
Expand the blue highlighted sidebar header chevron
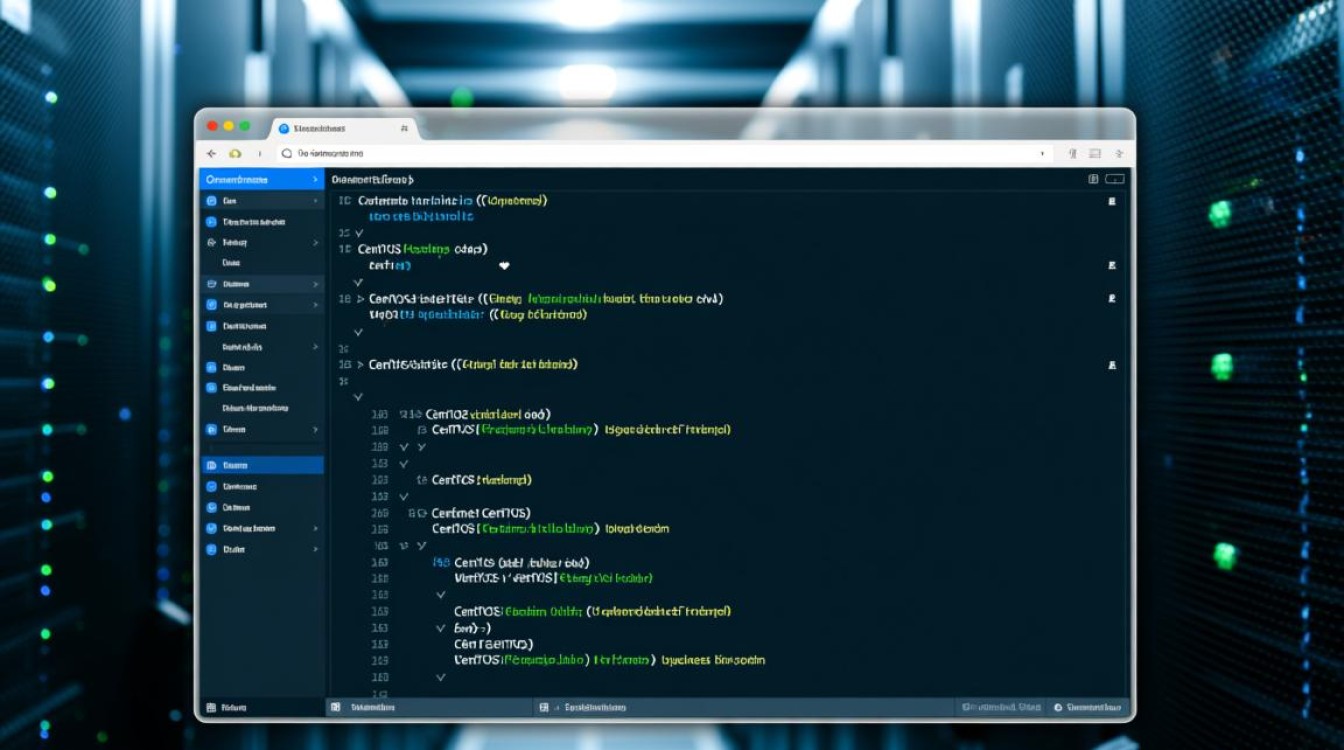(x=315, y=180)
